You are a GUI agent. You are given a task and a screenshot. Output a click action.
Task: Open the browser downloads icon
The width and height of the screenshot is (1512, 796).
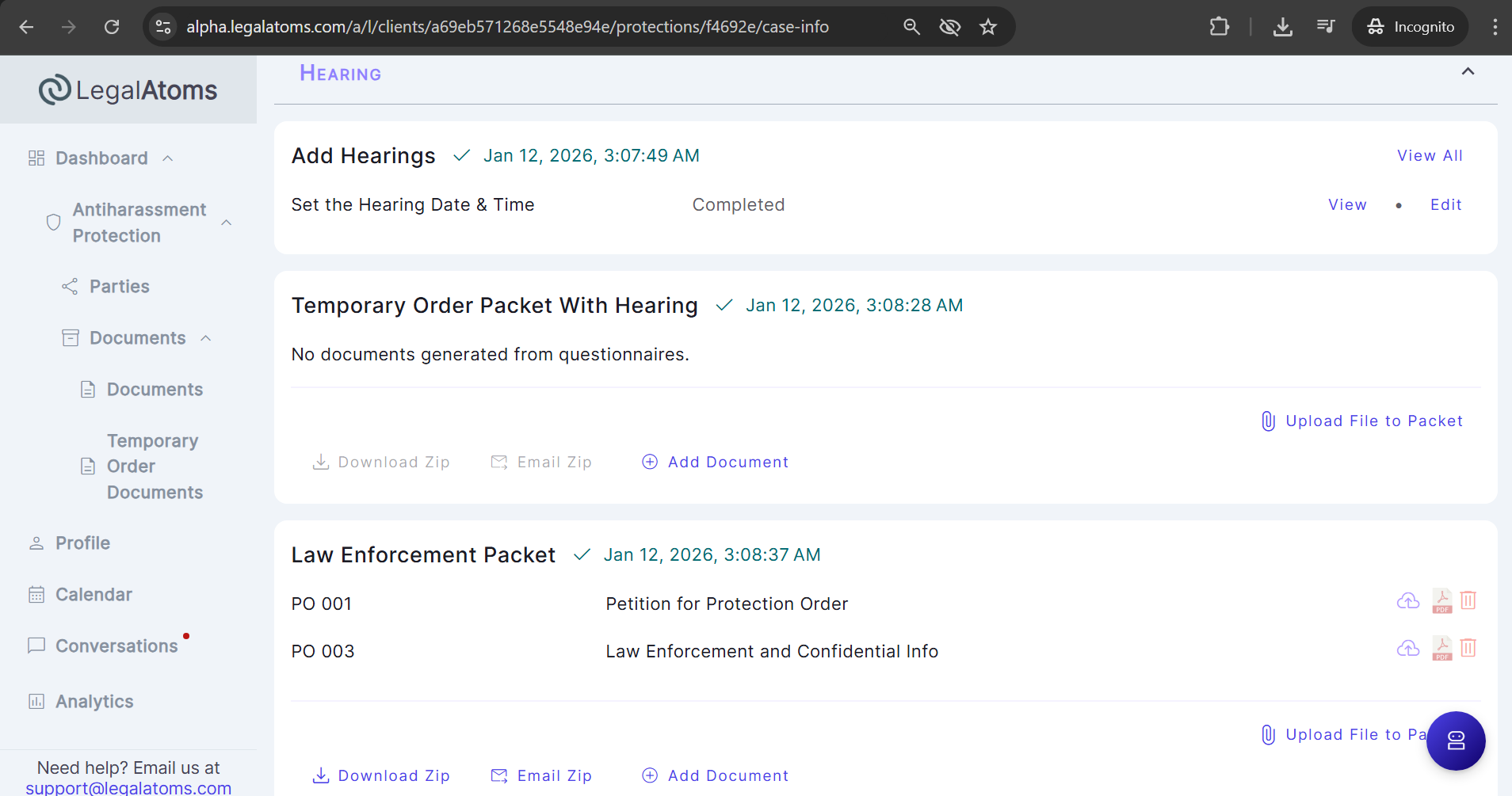[1282, 27]
